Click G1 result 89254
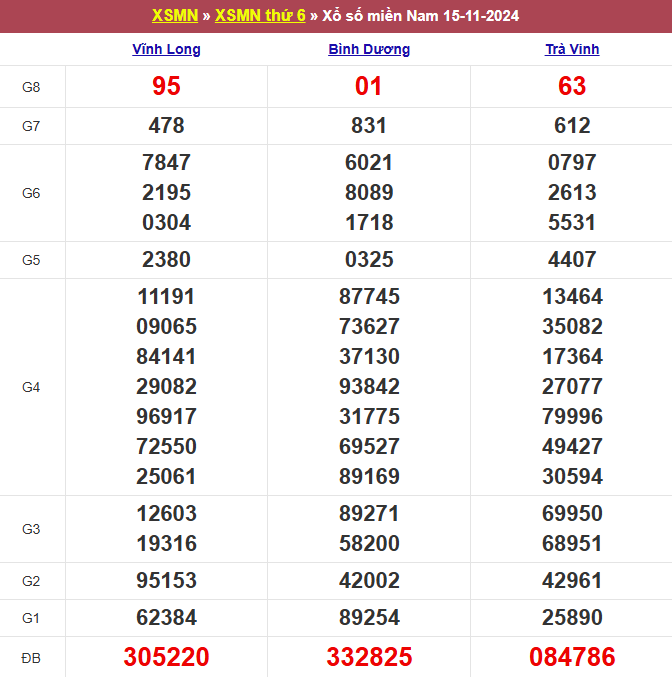Viewport: 672px width, 677px height. tap(369, 618)
